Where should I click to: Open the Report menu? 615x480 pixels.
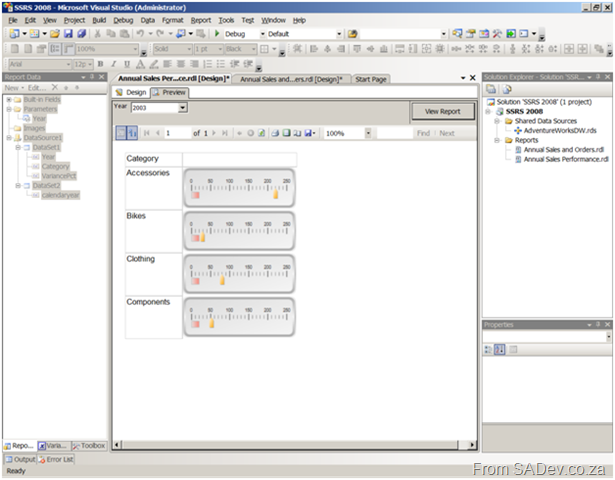[x=201, y=20]
